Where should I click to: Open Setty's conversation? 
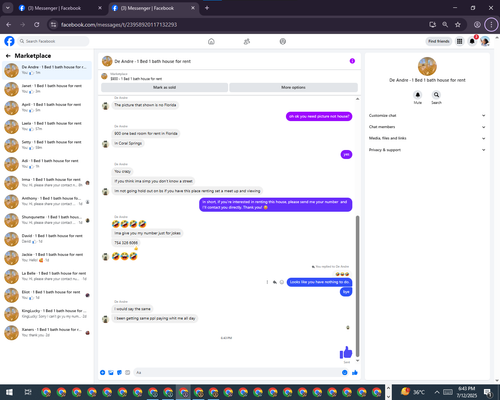(x=47, y=145)
